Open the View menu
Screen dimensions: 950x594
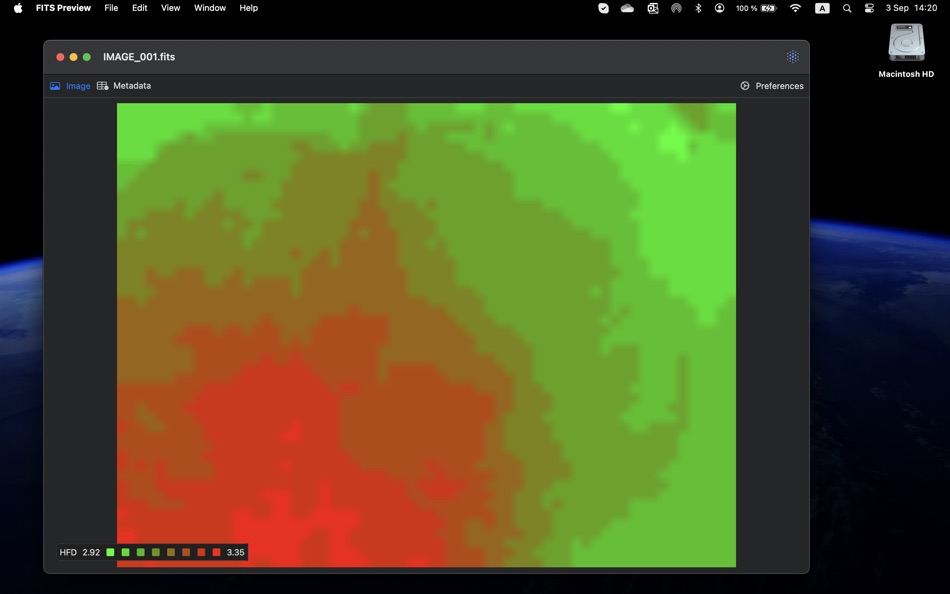tap(170, 8)
